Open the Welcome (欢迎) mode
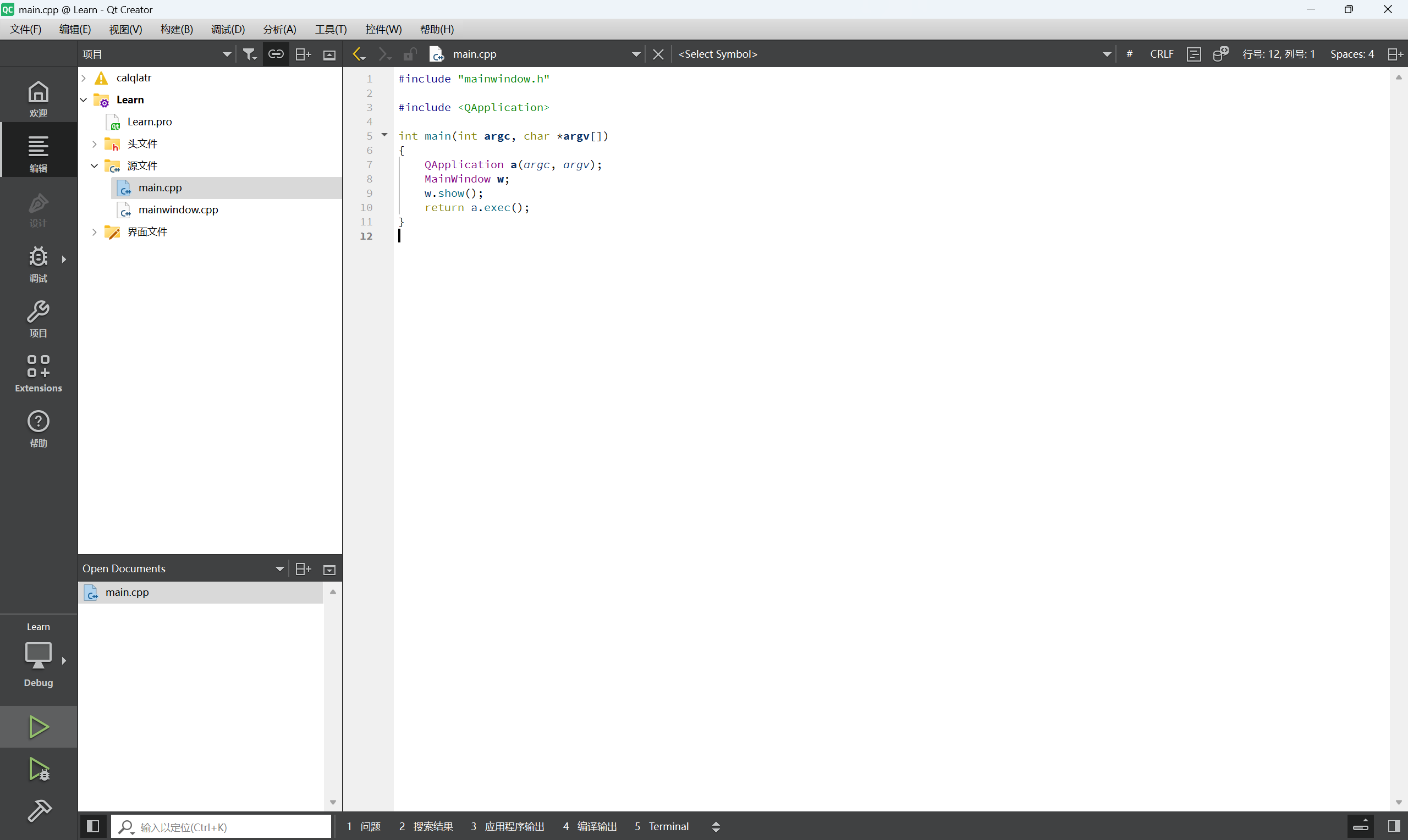The width and height of the screenshot is (1408, 840). coord(38,98)
